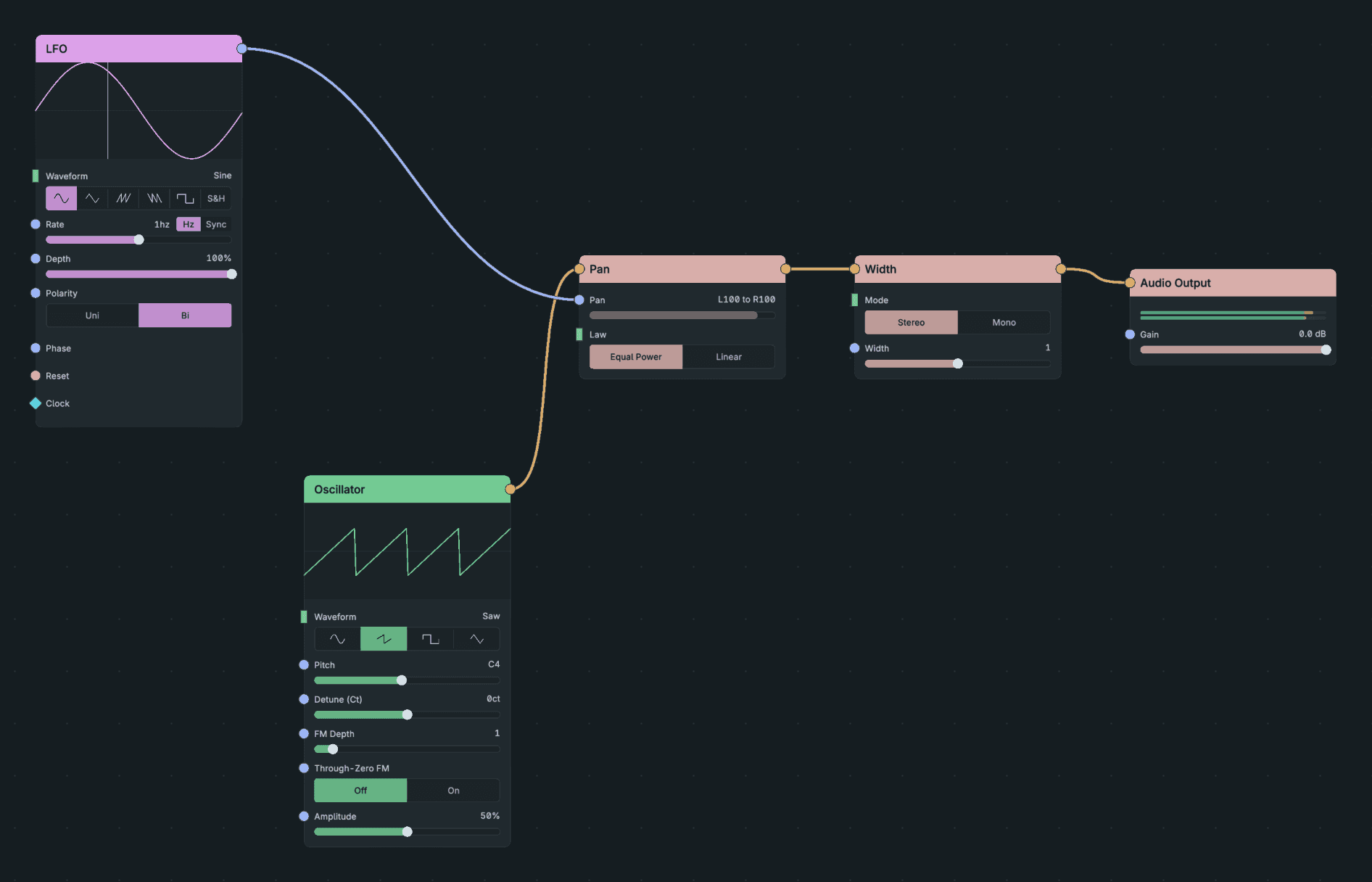
Task: Click the LFO Phase input port
Action: click(x=36, y=348)
